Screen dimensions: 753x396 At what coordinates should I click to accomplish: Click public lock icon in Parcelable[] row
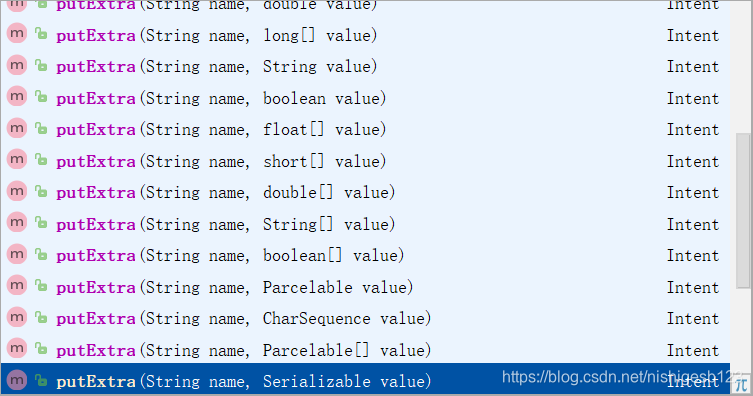coord(41,348)
